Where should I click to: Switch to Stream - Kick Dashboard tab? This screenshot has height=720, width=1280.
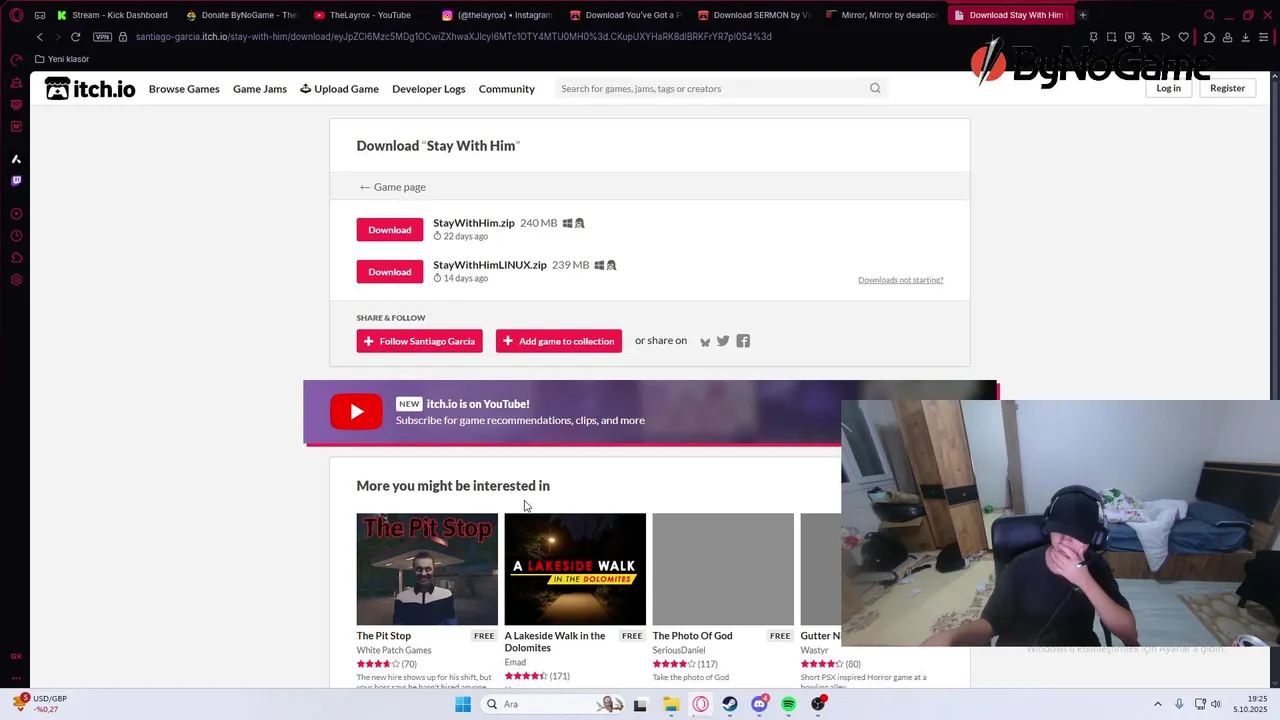coord(112,15)
